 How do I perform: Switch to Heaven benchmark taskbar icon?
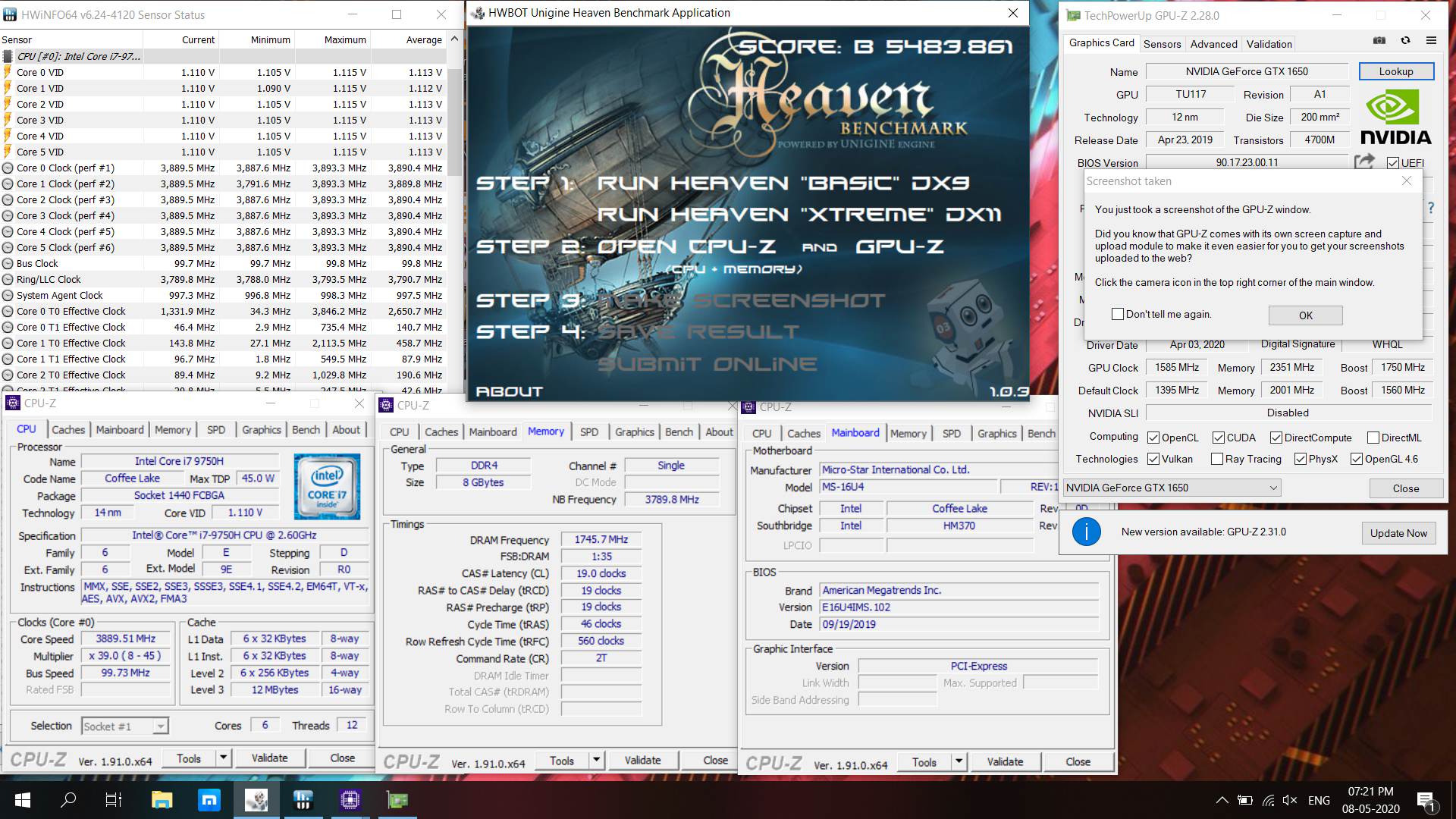coord(256,800)
